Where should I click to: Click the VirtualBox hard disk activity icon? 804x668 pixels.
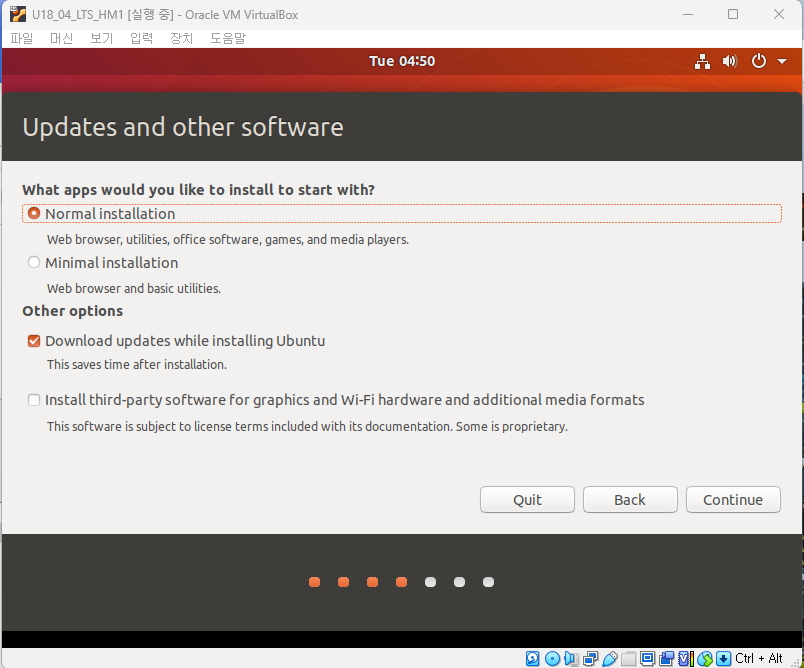tap(533, 658)
